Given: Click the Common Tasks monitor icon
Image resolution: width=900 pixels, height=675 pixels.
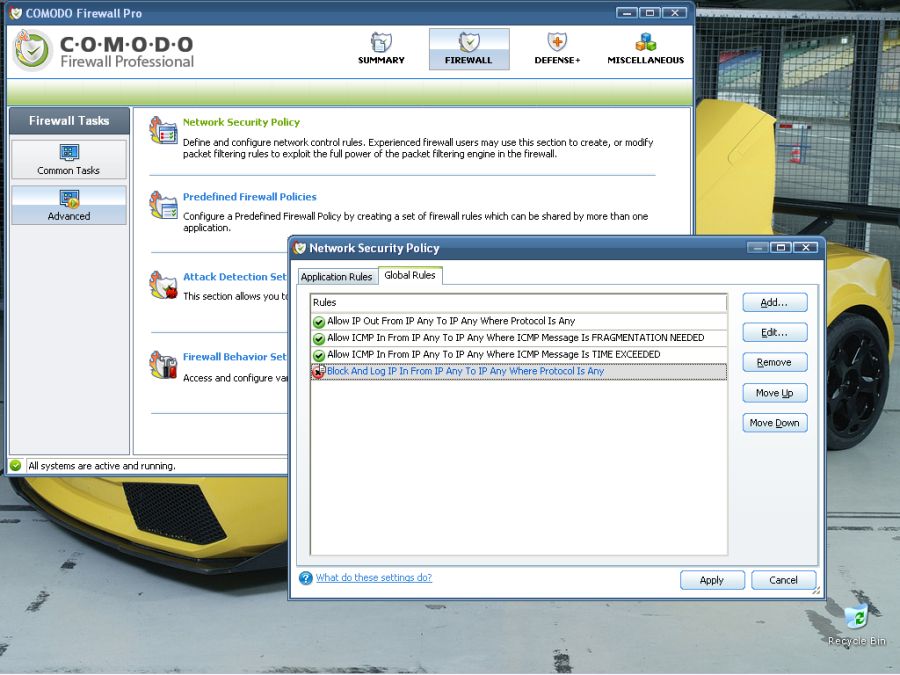Looking at the screenshot, I should click(69, 153).
